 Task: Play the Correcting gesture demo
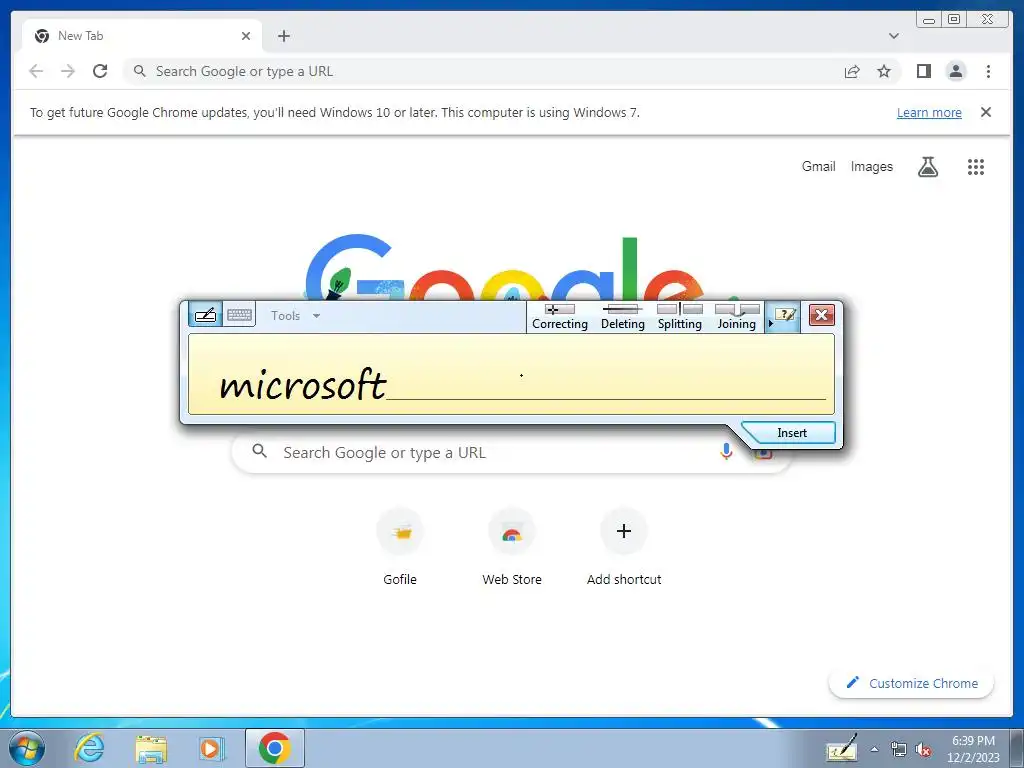coord(560,317)
